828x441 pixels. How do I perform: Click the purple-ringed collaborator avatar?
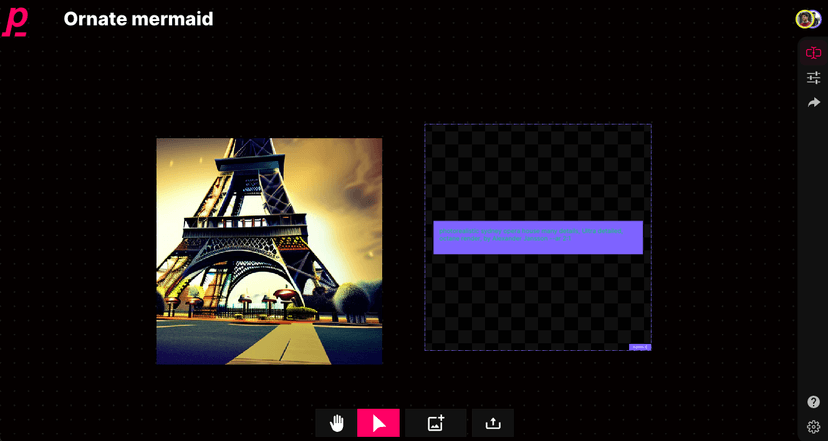point(816,19)
